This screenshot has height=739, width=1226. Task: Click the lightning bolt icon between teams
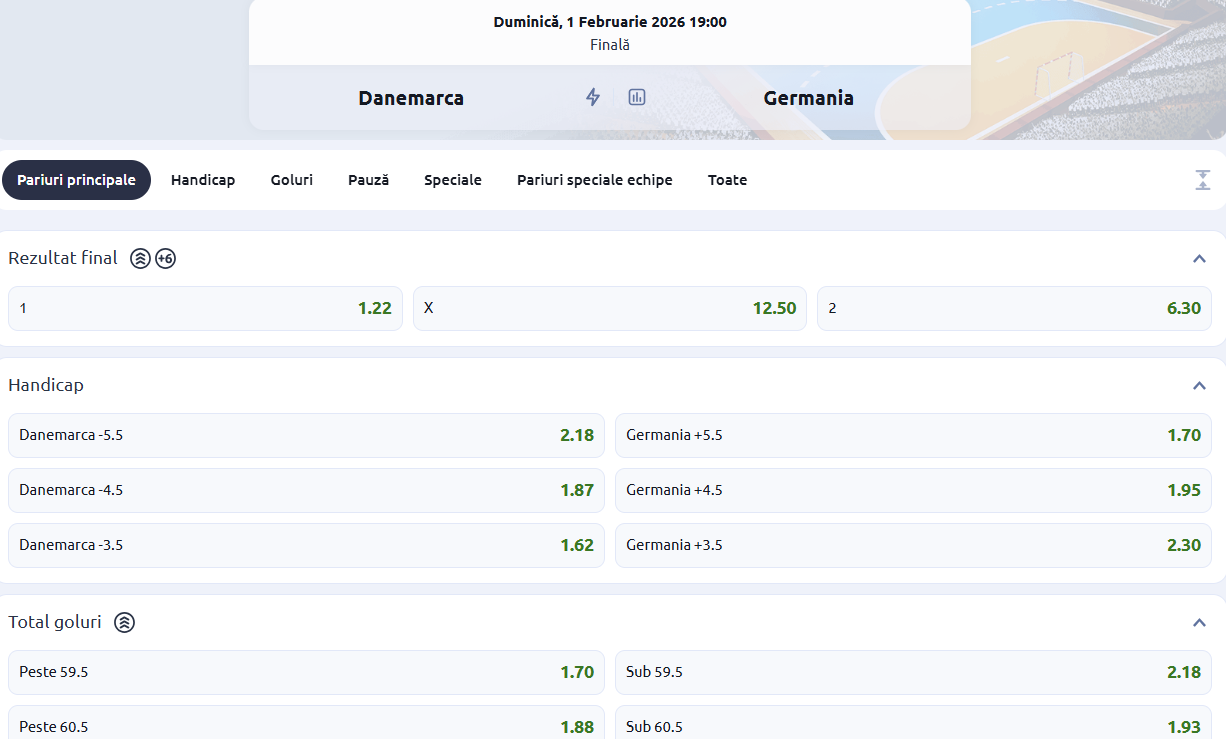click(x=593, y=97)
